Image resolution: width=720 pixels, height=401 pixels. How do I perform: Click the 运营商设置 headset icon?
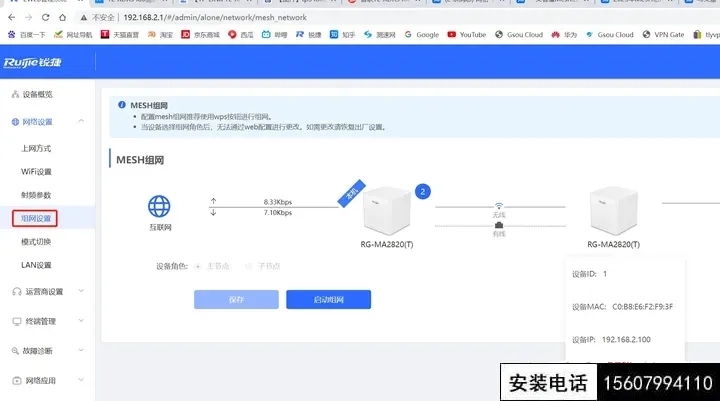tap(17, 292)
